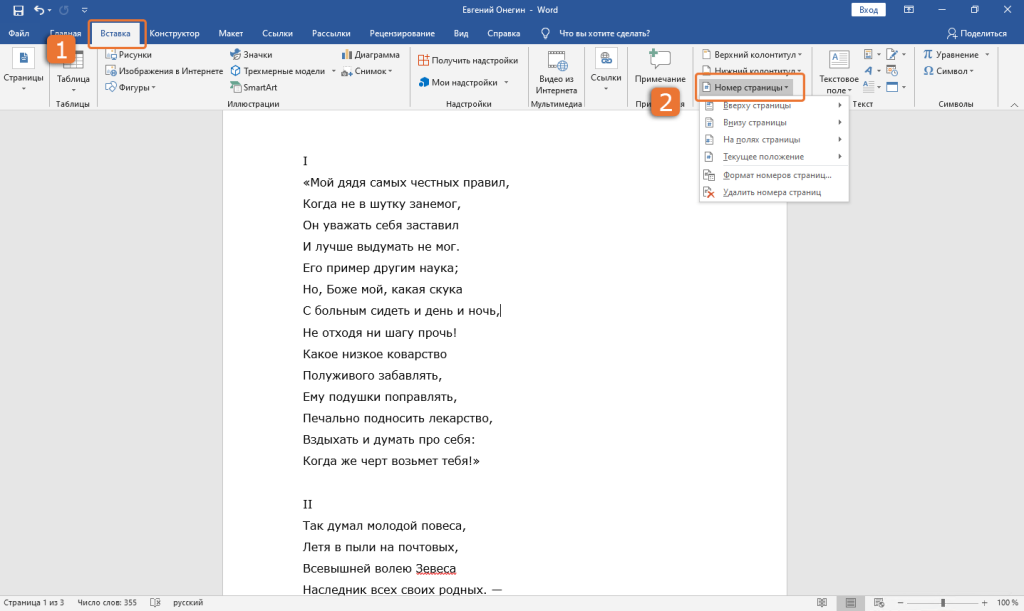This screenshot has width=1024, height=611.
Task: Click the Поделиться share button
Action: pyautogui.click(x=977, y=33)
